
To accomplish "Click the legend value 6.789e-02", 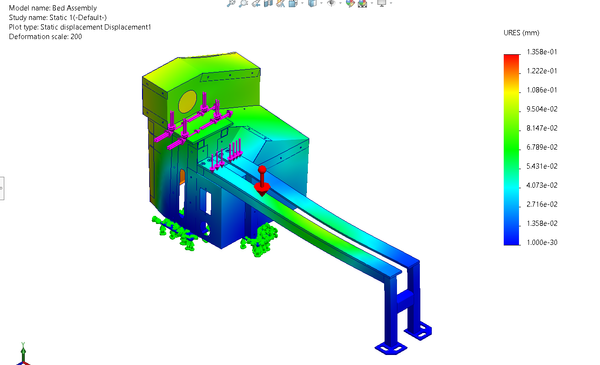I will point(542,147).
